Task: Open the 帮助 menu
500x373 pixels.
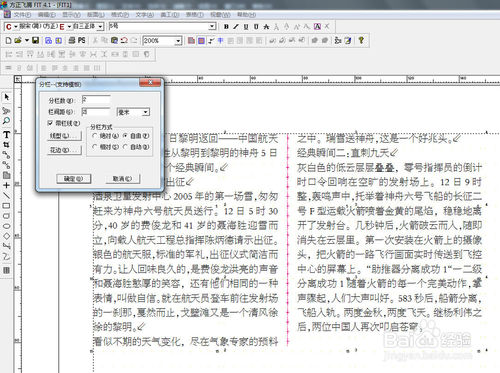Action: click(x=246, y=15)
